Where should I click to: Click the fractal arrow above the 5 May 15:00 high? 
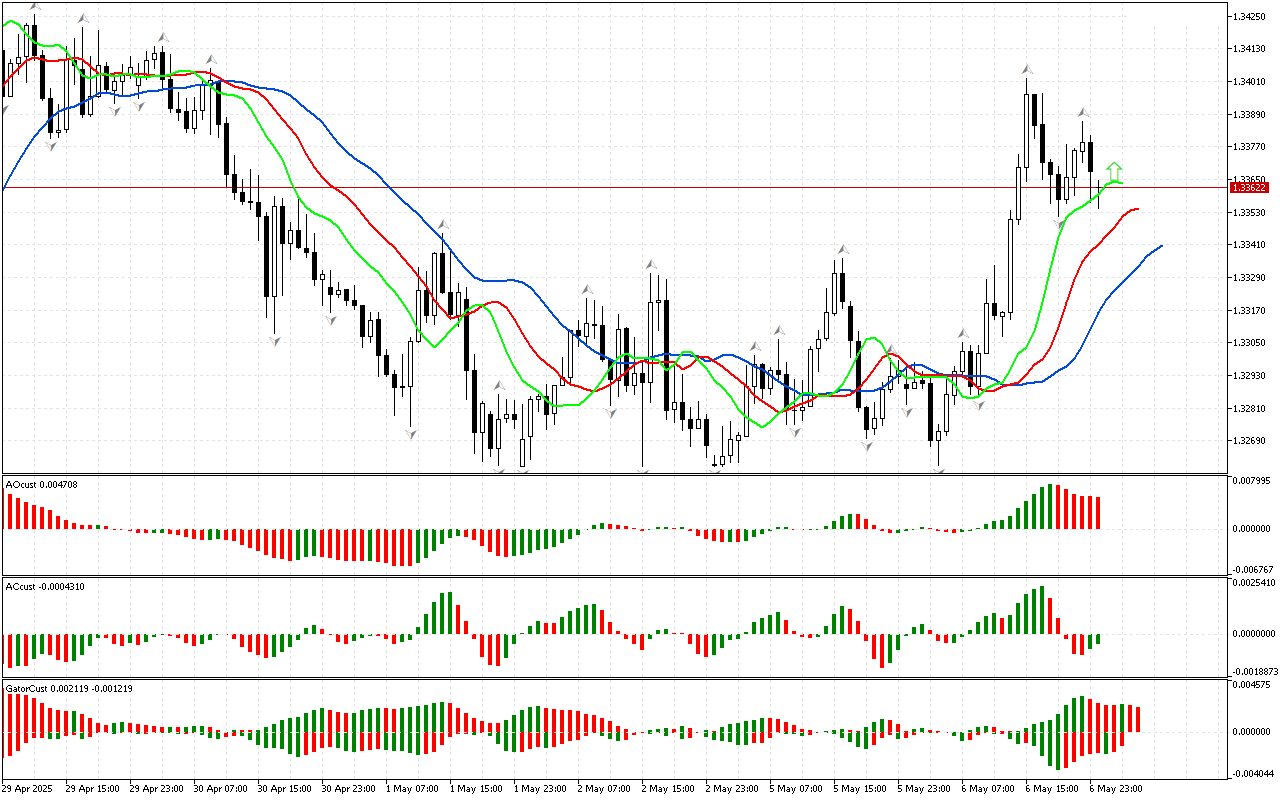(843, 248)
